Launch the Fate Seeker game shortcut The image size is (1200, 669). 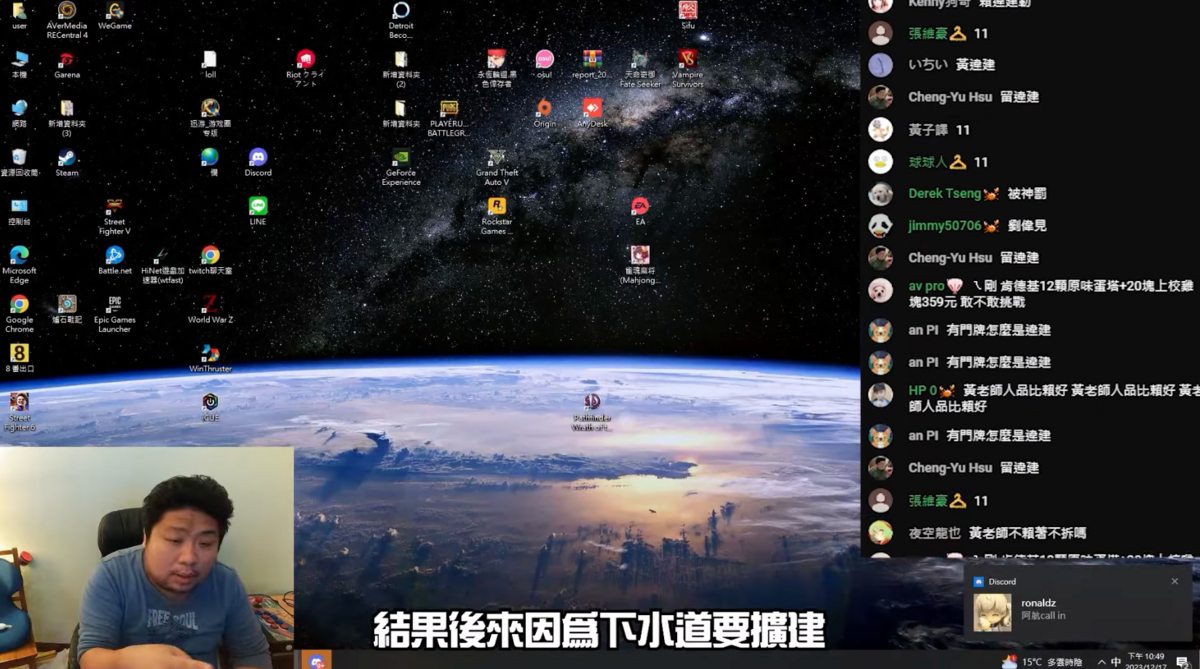coord(640,69)
